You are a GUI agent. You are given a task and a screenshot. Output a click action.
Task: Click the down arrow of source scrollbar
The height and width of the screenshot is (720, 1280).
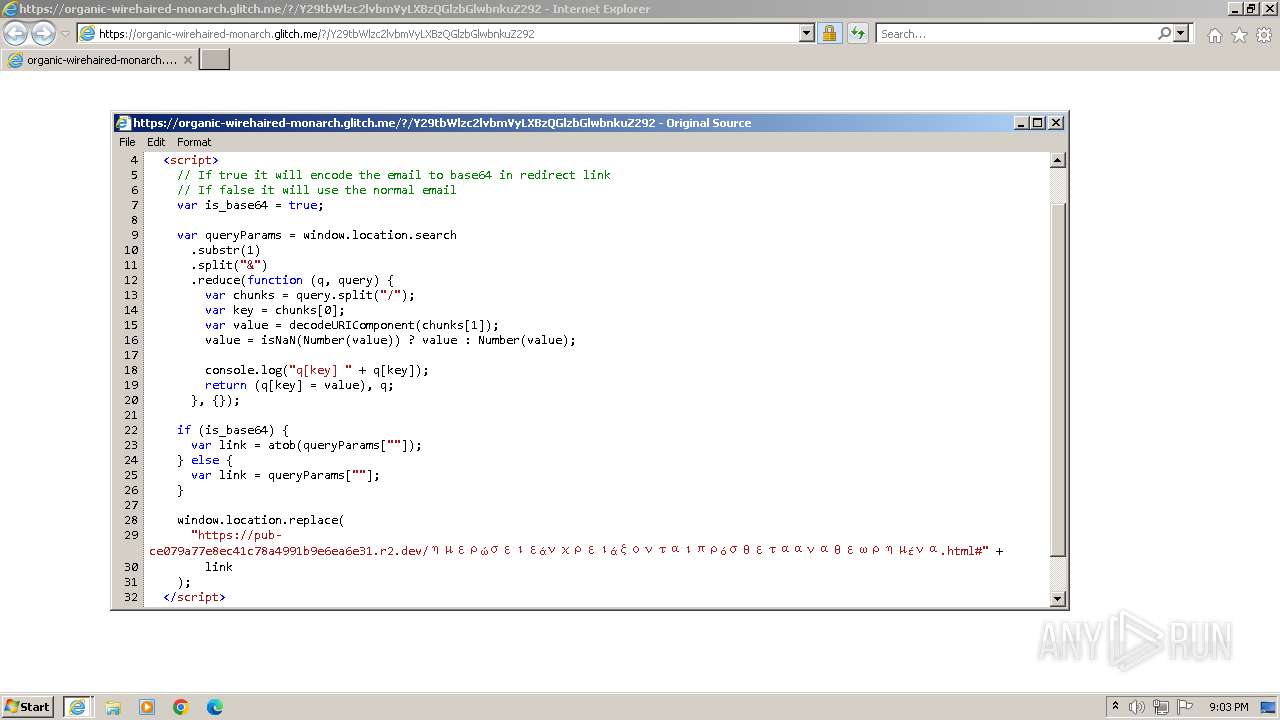tap(1058, 599)
